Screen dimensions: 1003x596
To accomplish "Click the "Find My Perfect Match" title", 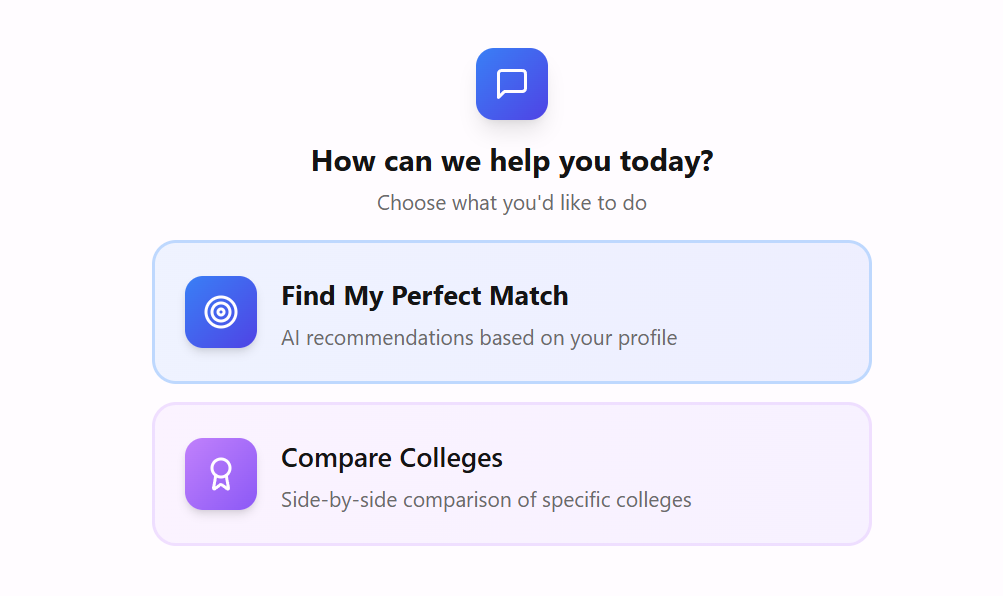I will (424, 296).
